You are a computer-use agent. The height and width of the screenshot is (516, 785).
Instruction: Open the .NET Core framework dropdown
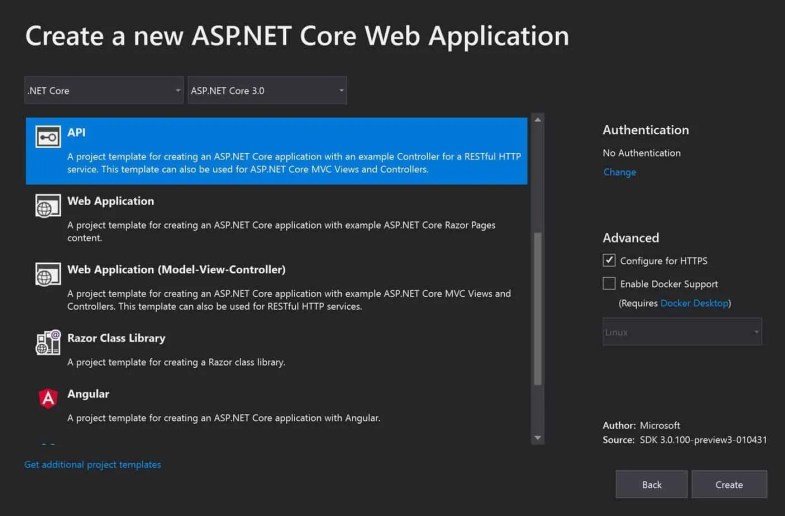coord(104,90)
